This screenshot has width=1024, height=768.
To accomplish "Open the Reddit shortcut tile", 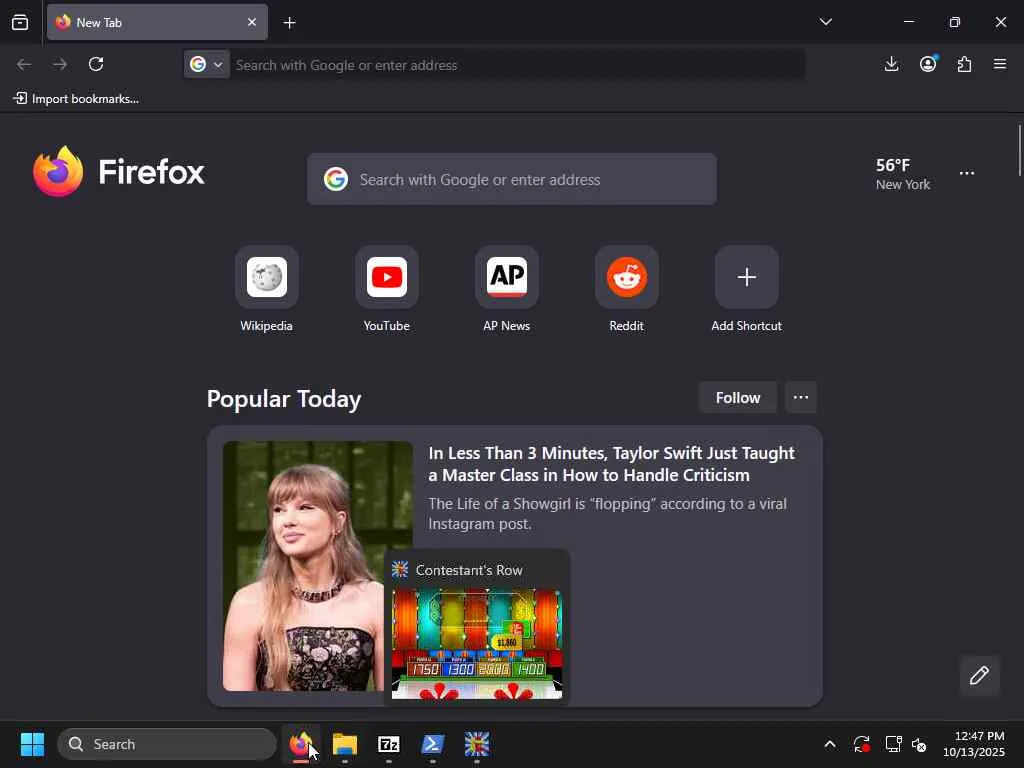I will 627,277.
